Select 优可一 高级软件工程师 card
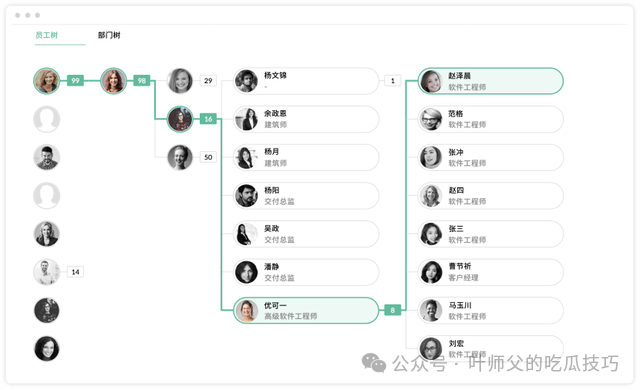The width and height of the screenshot is (640, 390). pyautogui.click(x=306, y=310)
